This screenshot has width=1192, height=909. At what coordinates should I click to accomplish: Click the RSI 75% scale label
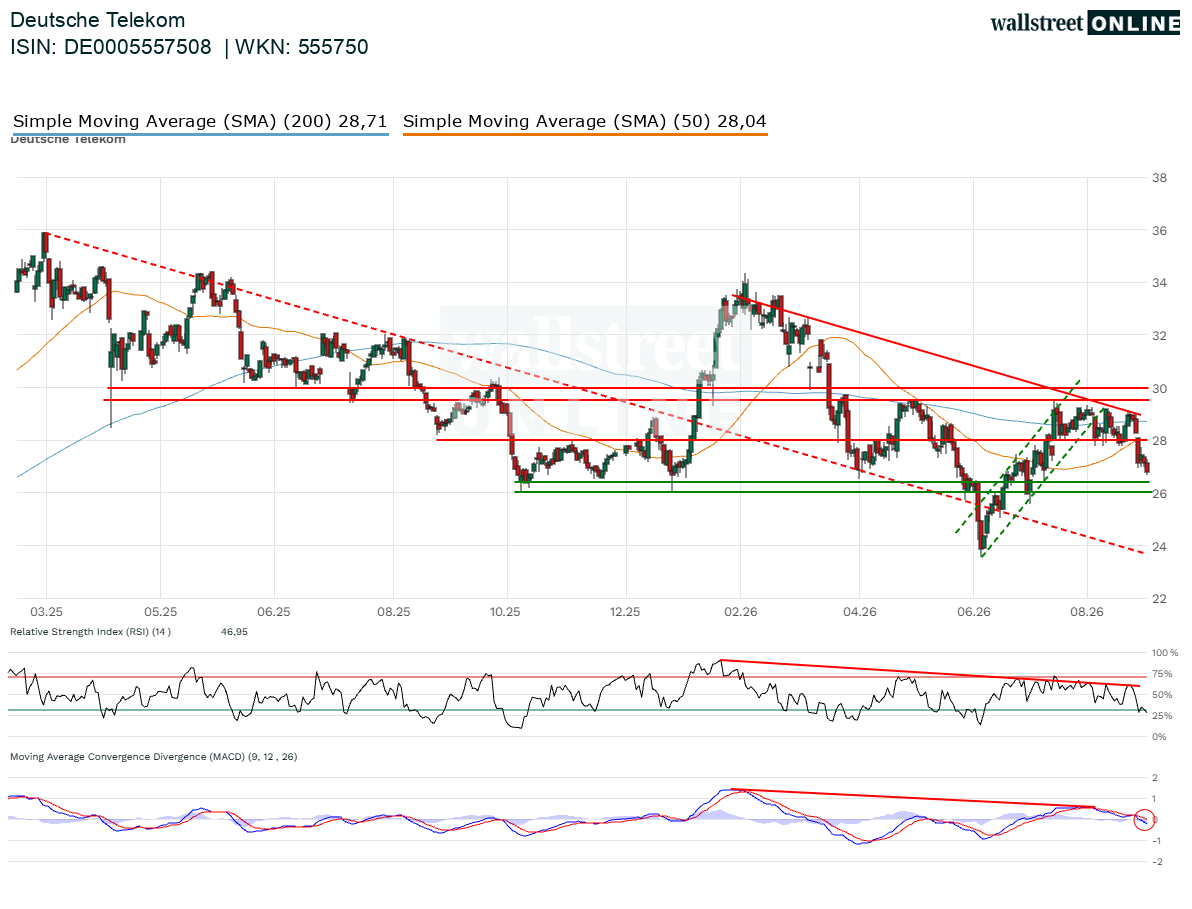(1162, 673)
